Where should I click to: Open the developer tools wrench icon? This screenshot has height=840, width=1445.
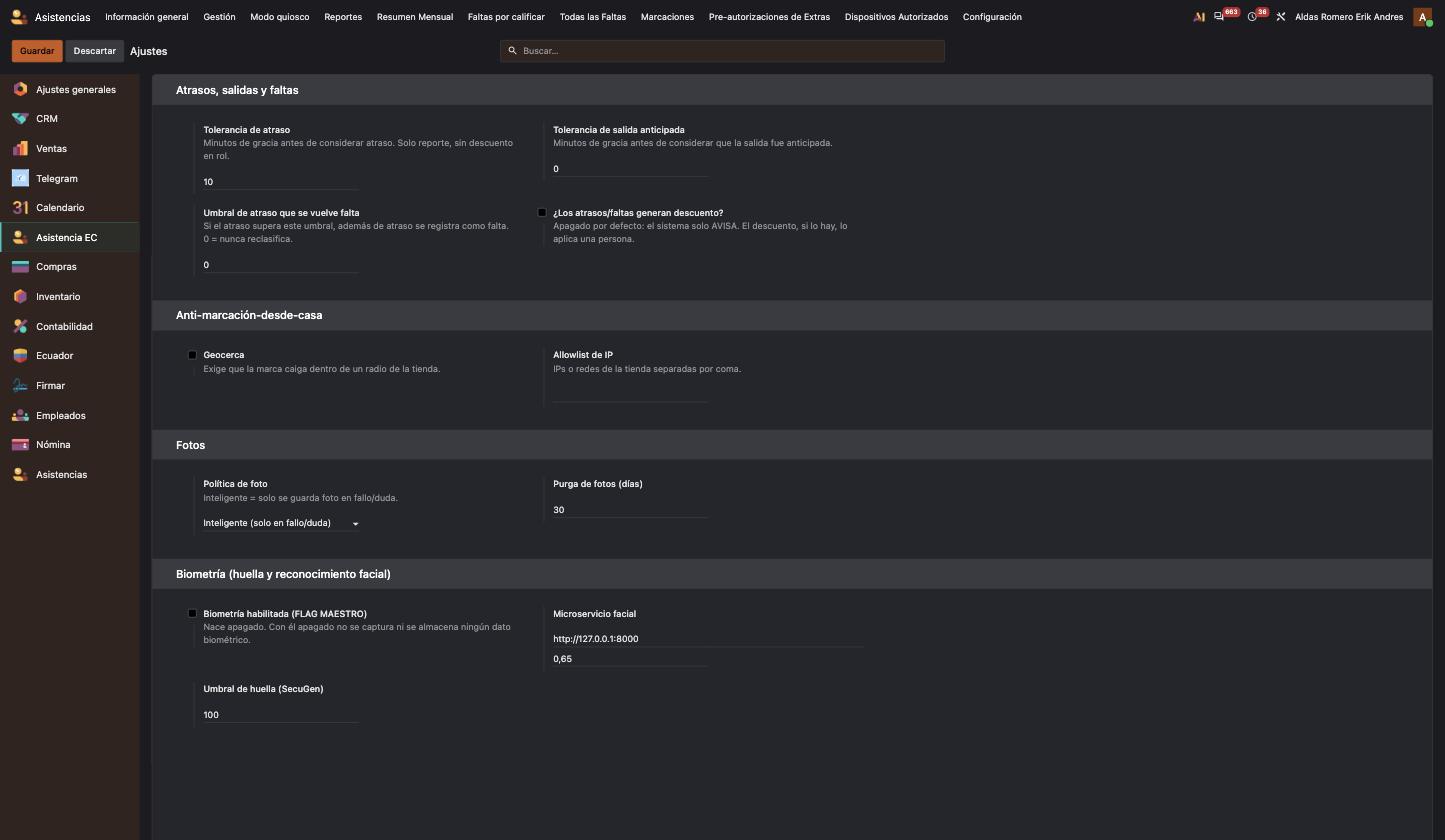coord(1280,17)
